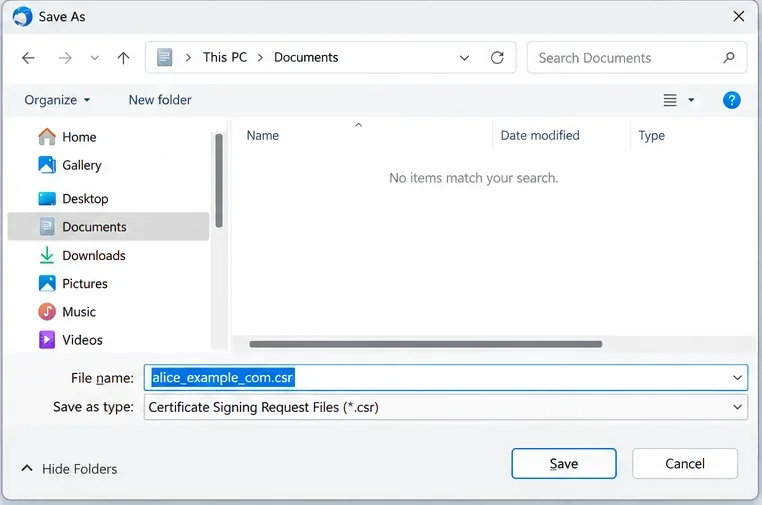This screenshot has width=762, height=505.
Task: Refresh the Documents folder view
Action: click(497, 58)
